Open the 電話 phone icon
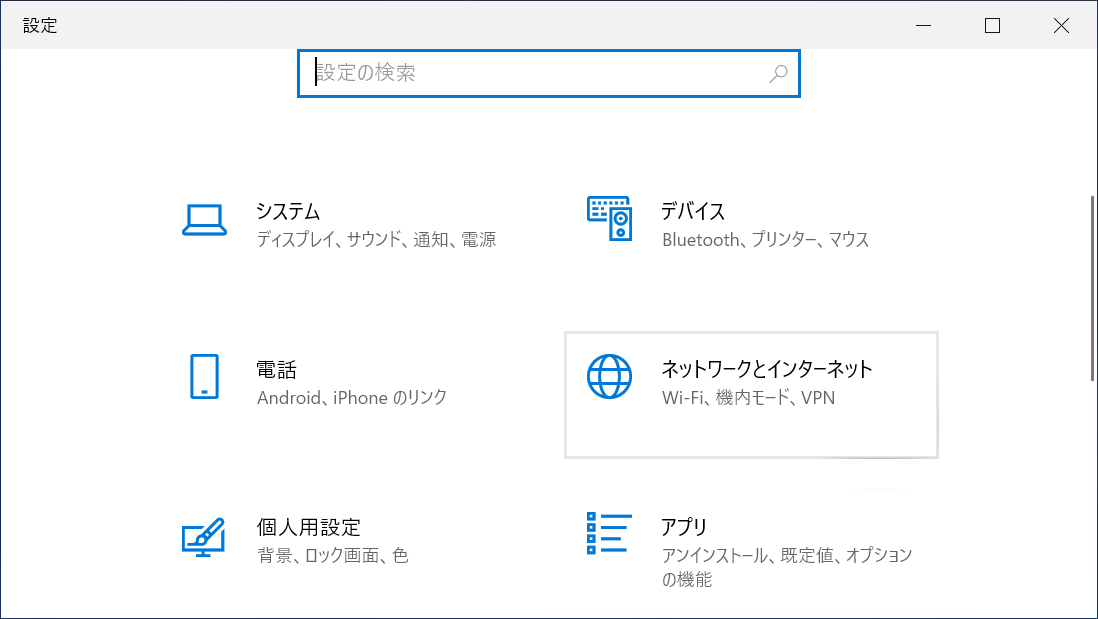 click(204, 377)
